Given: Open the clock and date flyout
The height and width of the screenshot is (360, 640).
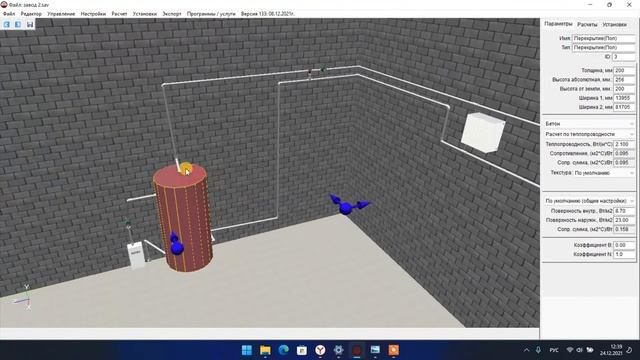Looking at the screenshot, I should click(x=611, y=350).
